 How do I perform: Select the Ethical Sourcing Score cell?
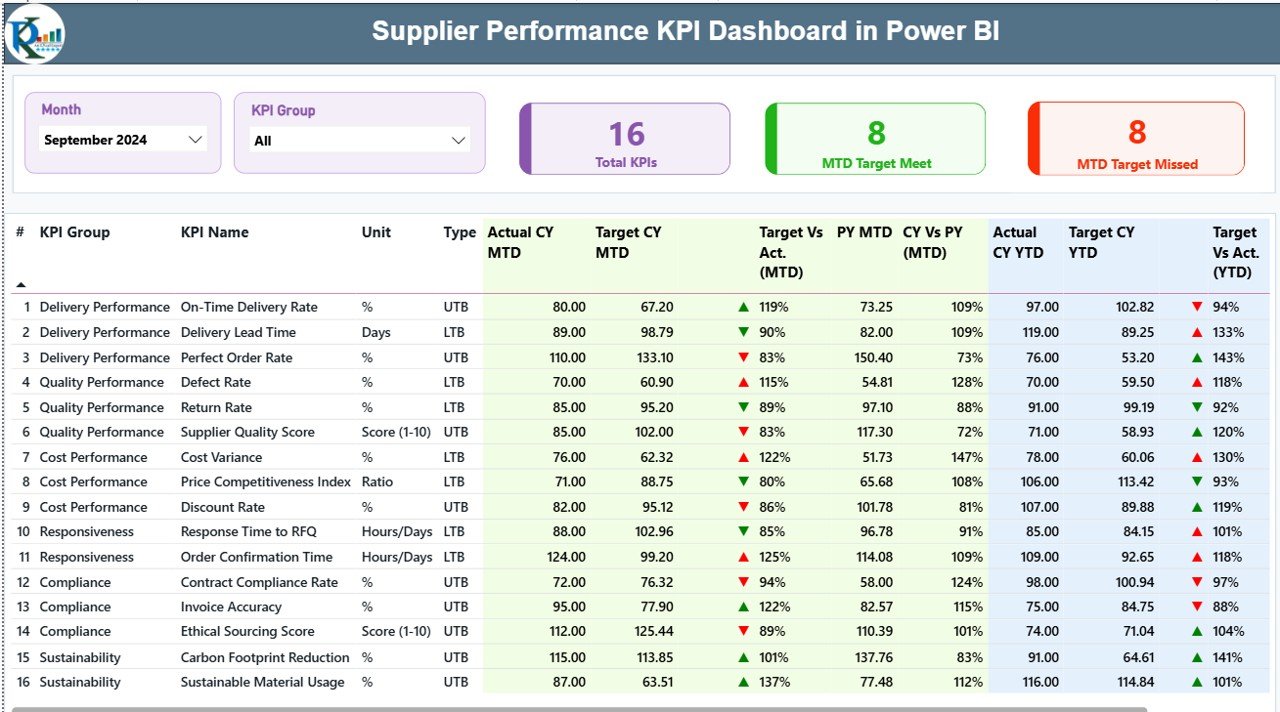(x=247, y=631)
